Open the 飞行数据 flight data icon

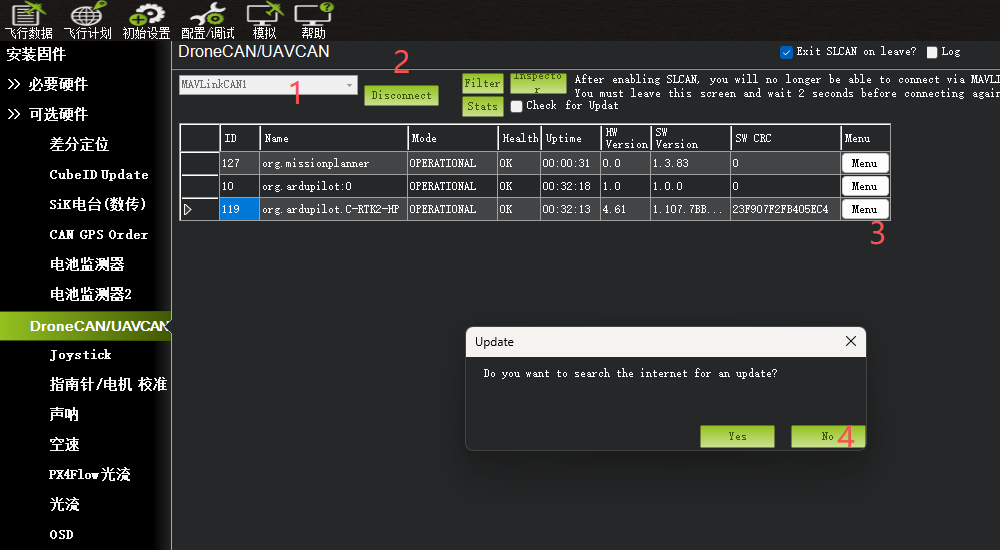click(x=28, y=20)
